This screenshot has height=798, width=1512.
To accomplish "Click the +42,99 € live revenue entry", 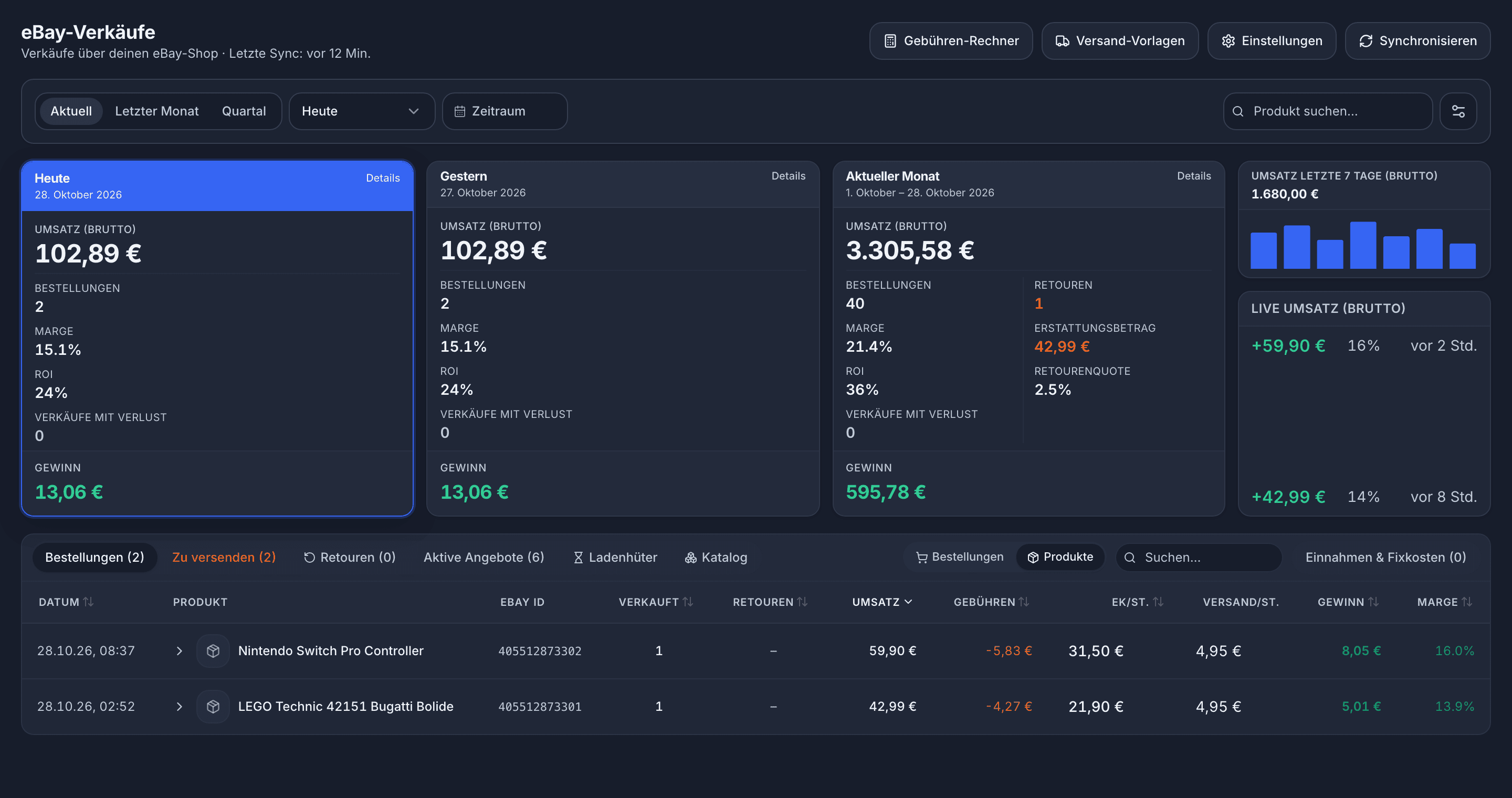I will click(1363, 497).
